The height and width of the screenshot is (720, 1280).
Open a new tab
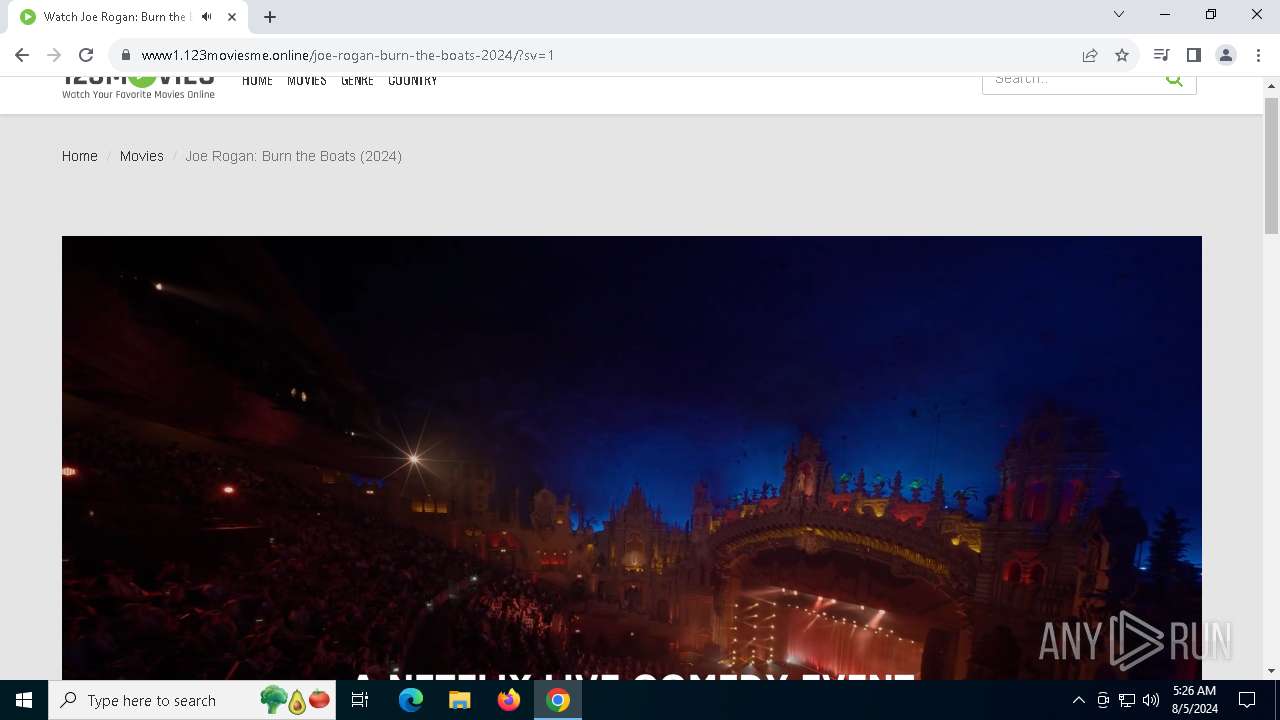[x=270, y=17]
